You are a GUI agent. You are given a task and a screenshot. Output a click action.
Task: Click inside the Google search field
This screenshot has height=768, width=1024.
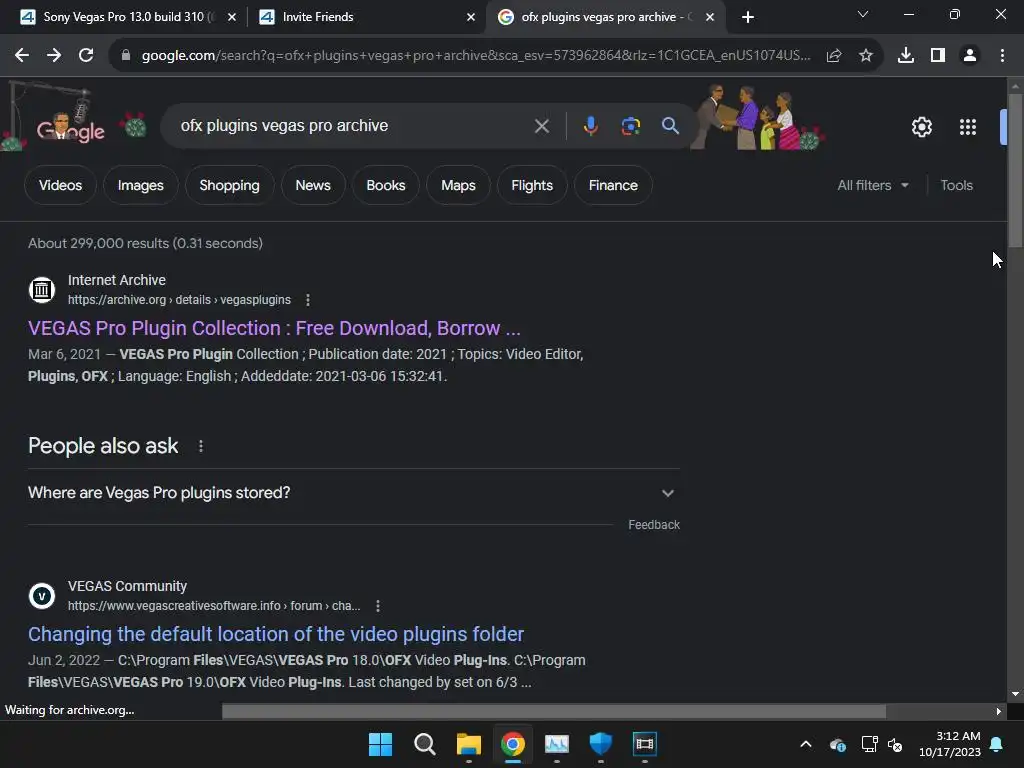click(353, 125)
